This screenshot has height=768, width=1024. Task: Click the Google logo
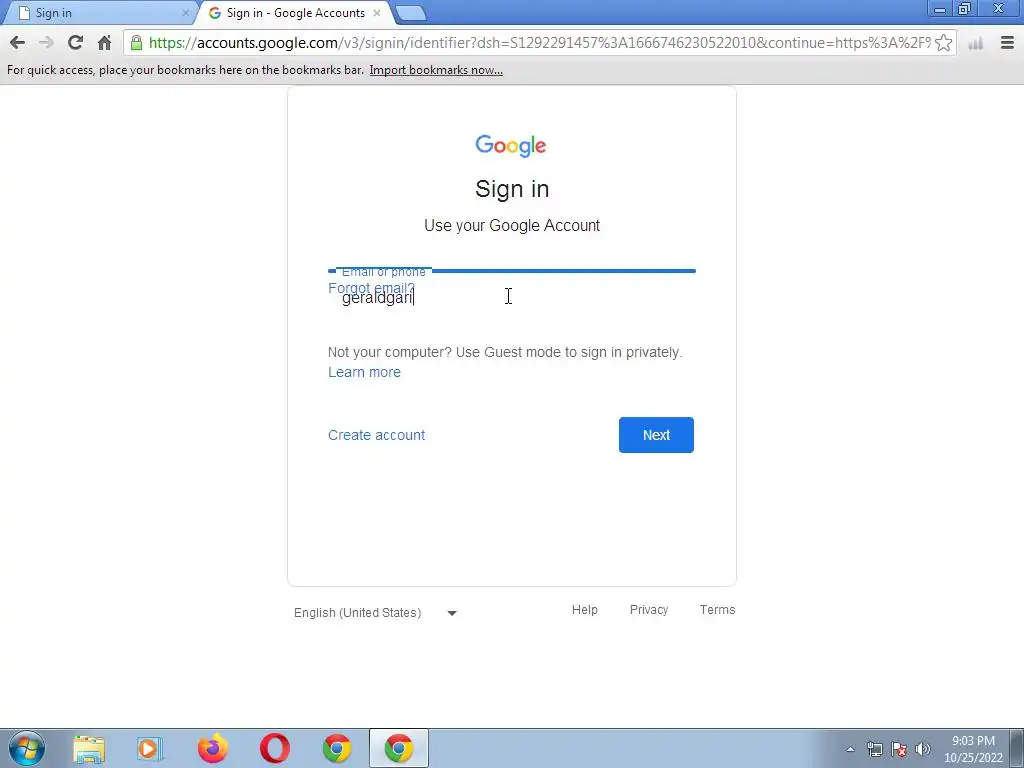(x=511, y=146)
